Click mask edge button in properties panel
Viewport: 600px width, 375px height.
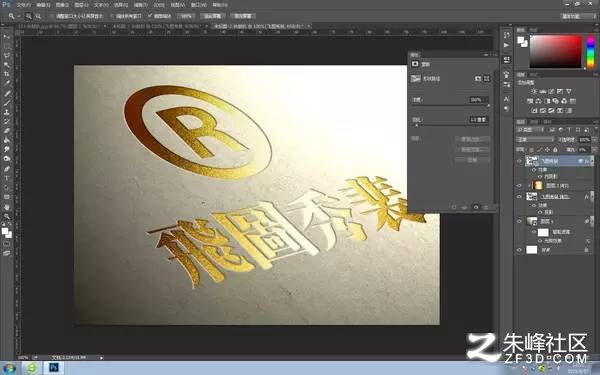click(472, 139)
